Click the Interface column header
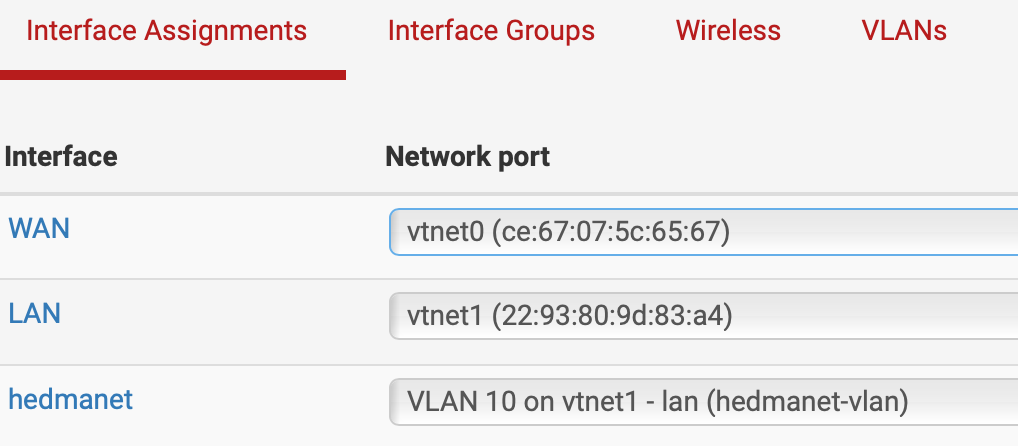1018x446 pixels. click(61, 157)
